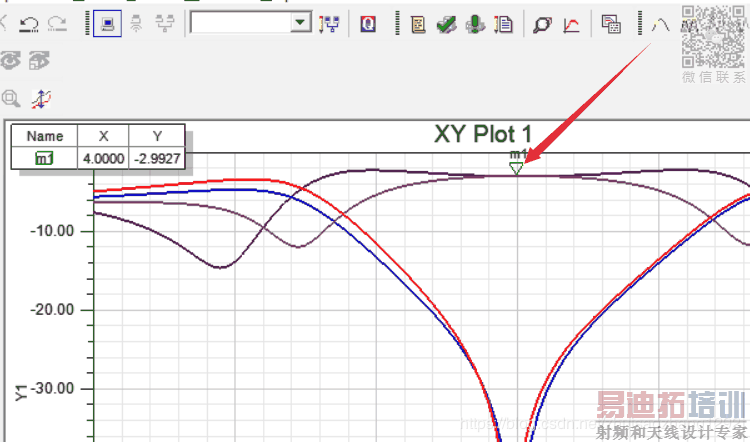Select the XY Plot 1 title
Screen dimensions: 750x442
(x=483, y=134)
